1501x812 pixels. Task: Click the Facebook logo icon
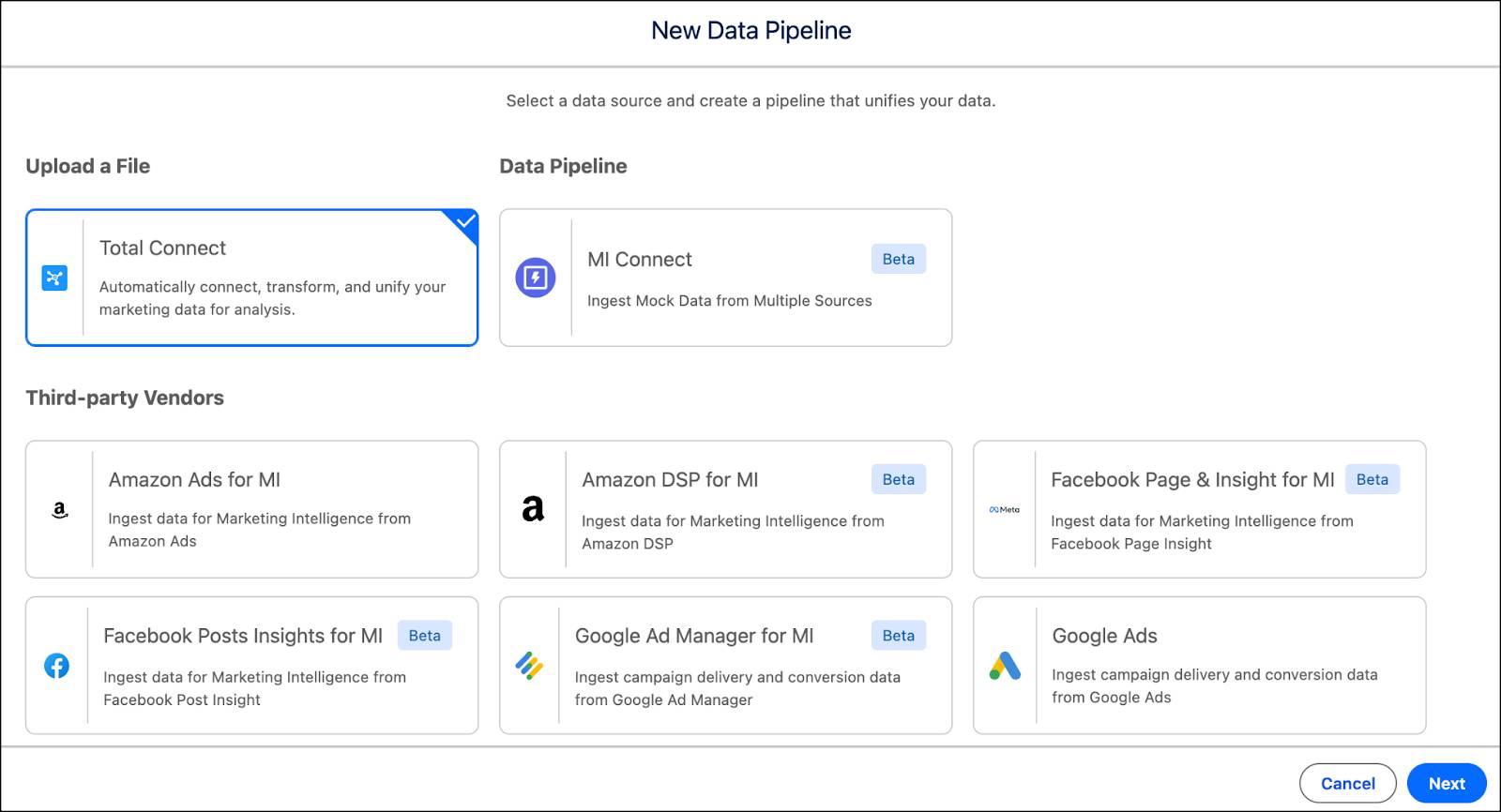click(57, 666)
